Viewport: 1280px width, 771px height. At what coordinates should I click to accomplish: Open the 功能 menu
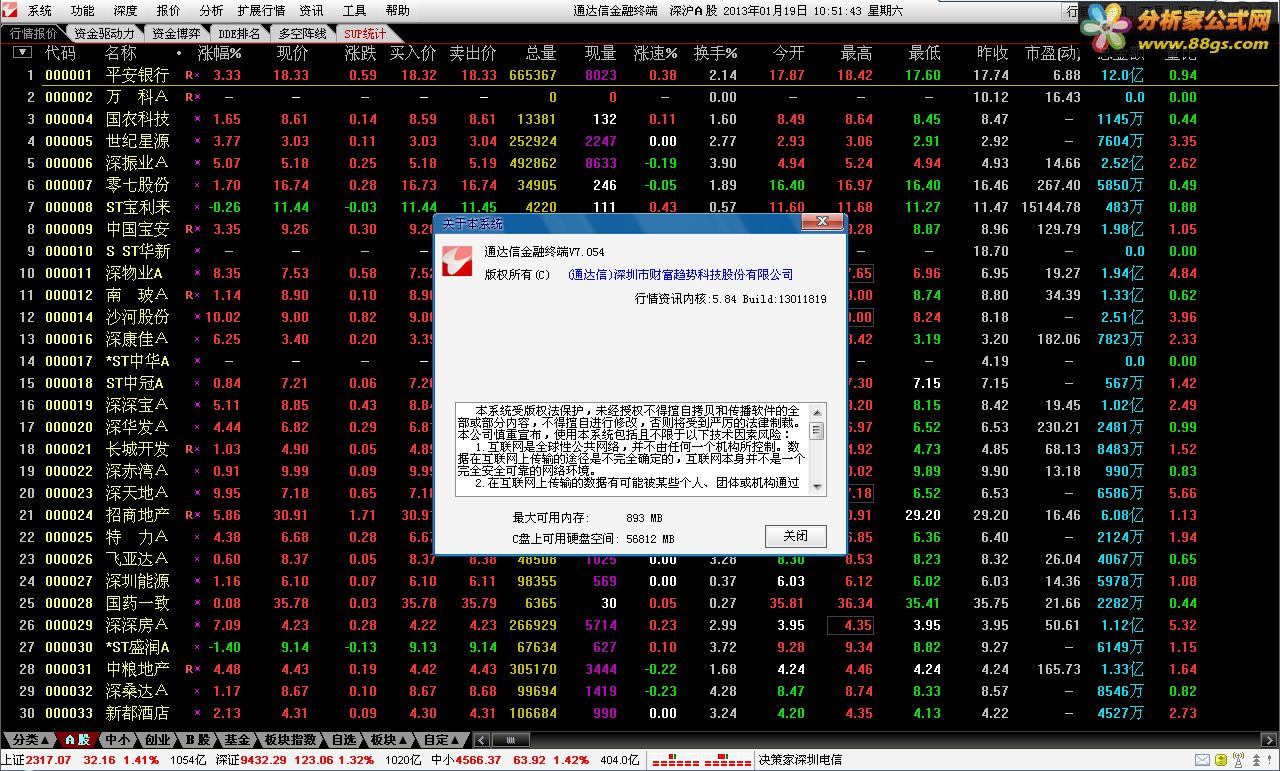(83, 11)
